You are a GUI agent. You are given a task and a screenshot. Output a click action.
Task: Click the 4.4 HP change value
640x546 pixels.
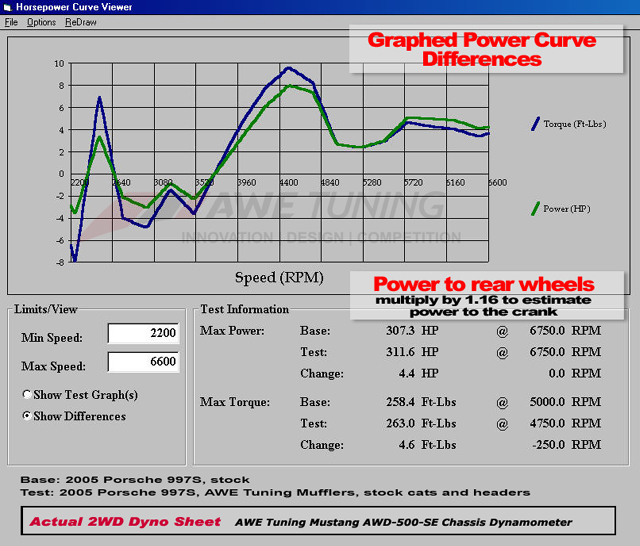pyautogui.click(x=418, y=373)
